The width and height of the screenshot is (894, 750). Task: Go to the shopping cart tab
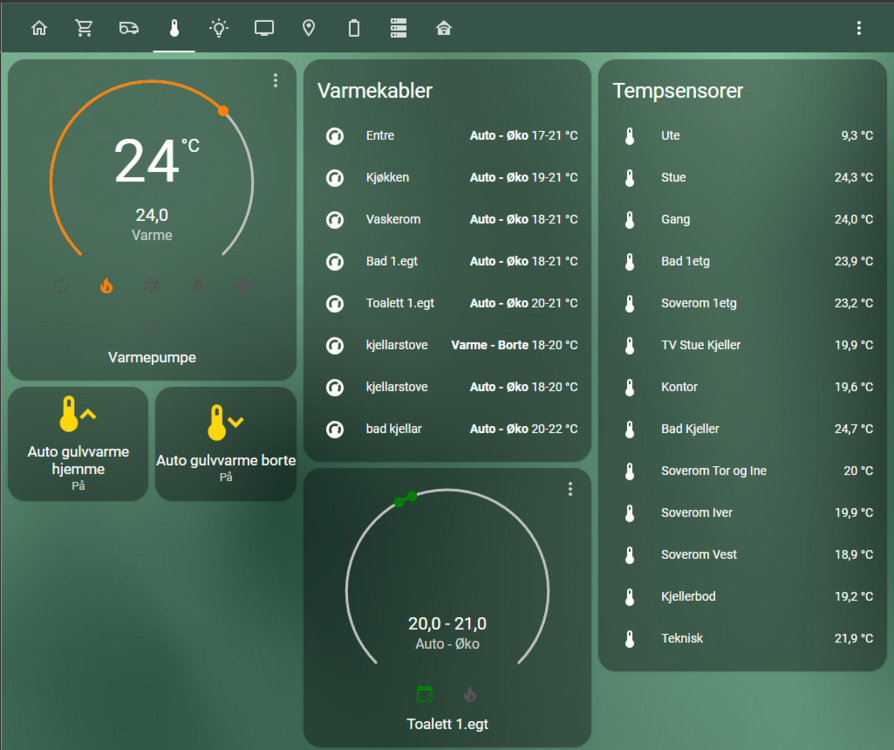coord(84,28)
